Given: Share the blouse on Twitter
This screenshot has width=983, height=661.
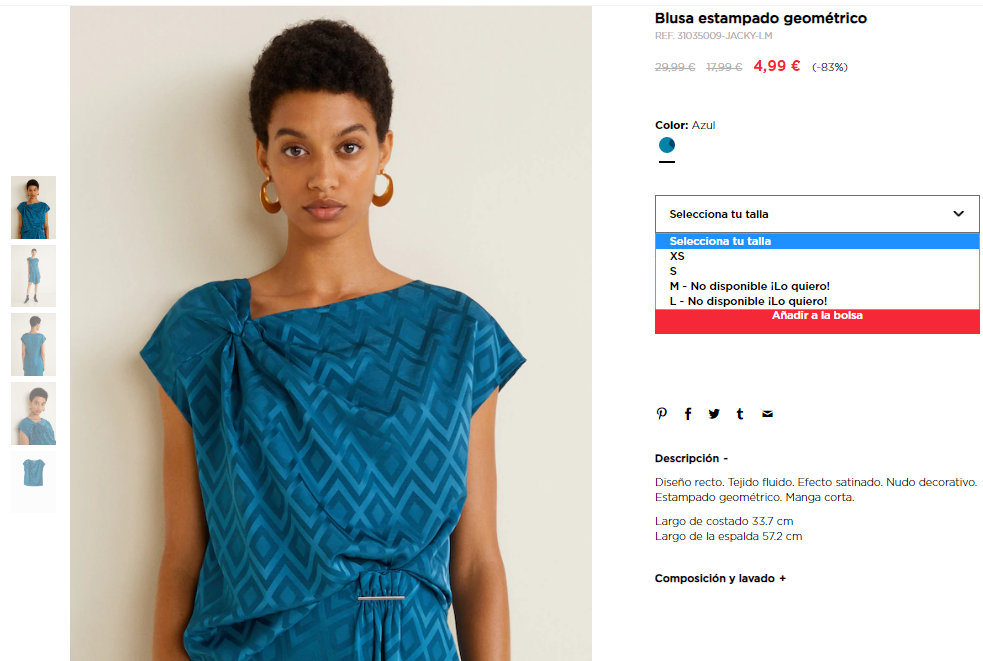Looking at the screenshot, I should 714,413.
